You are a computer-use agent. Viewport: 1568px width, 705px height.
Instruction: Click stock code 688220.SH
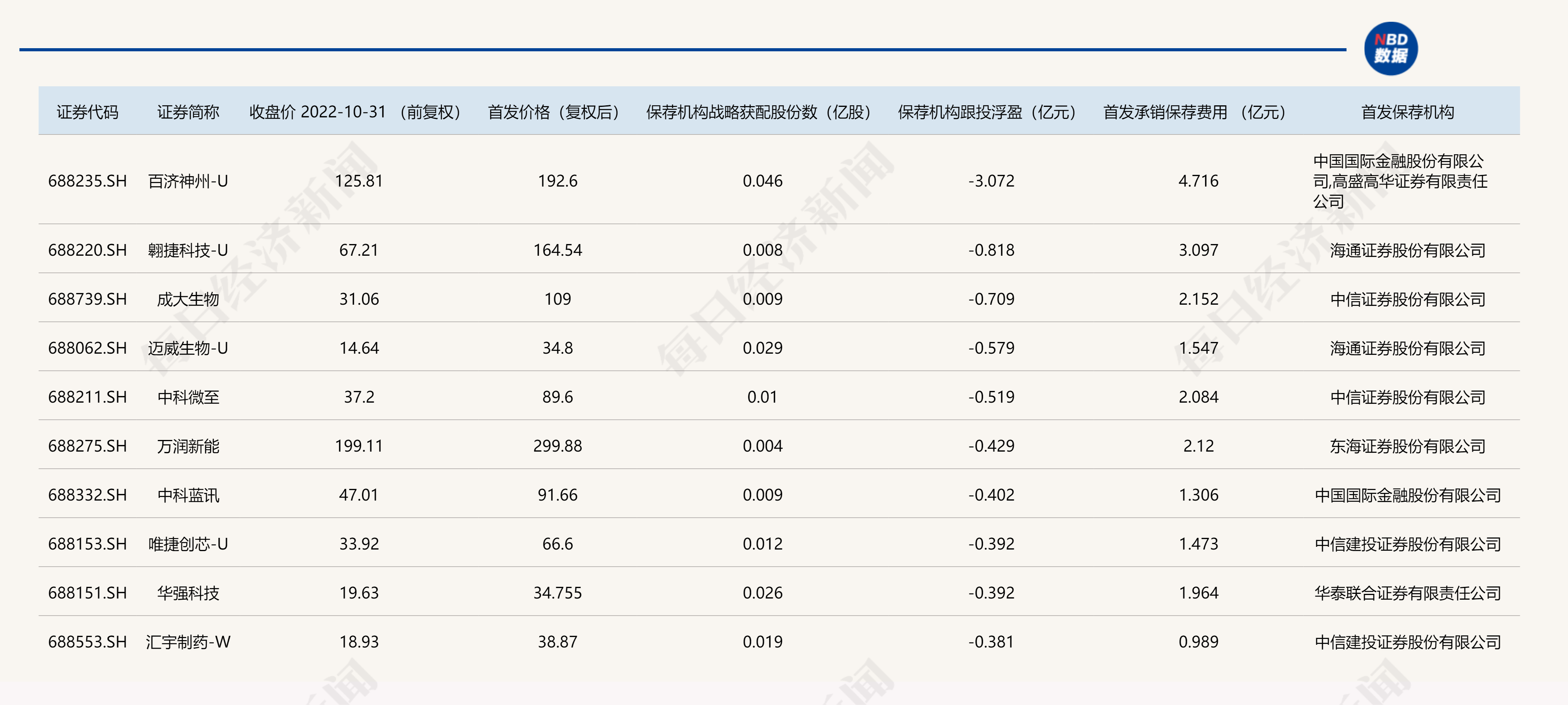coord(87,250)
